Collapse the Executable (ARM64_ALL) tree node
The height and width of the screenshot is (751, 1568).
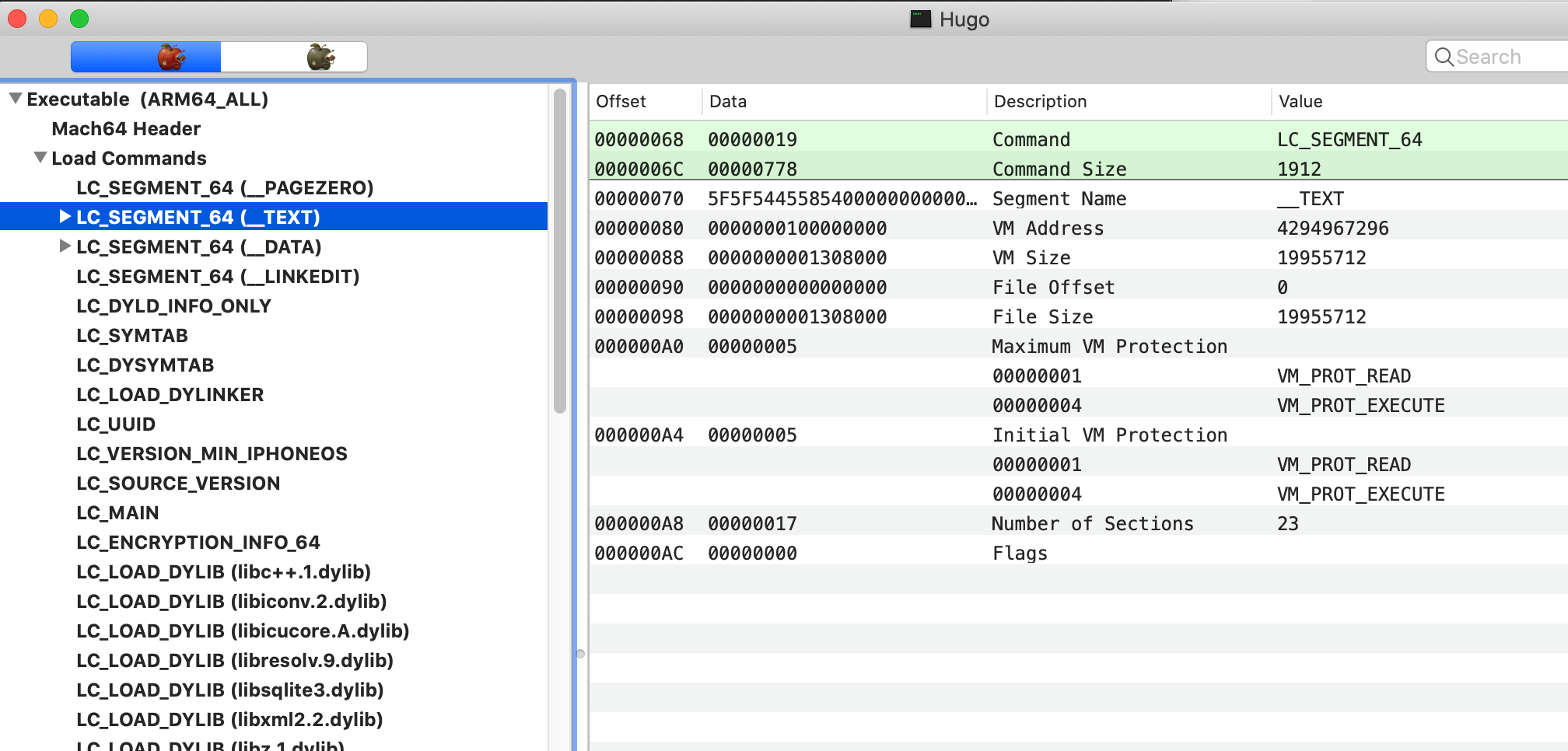click(15, 99)
